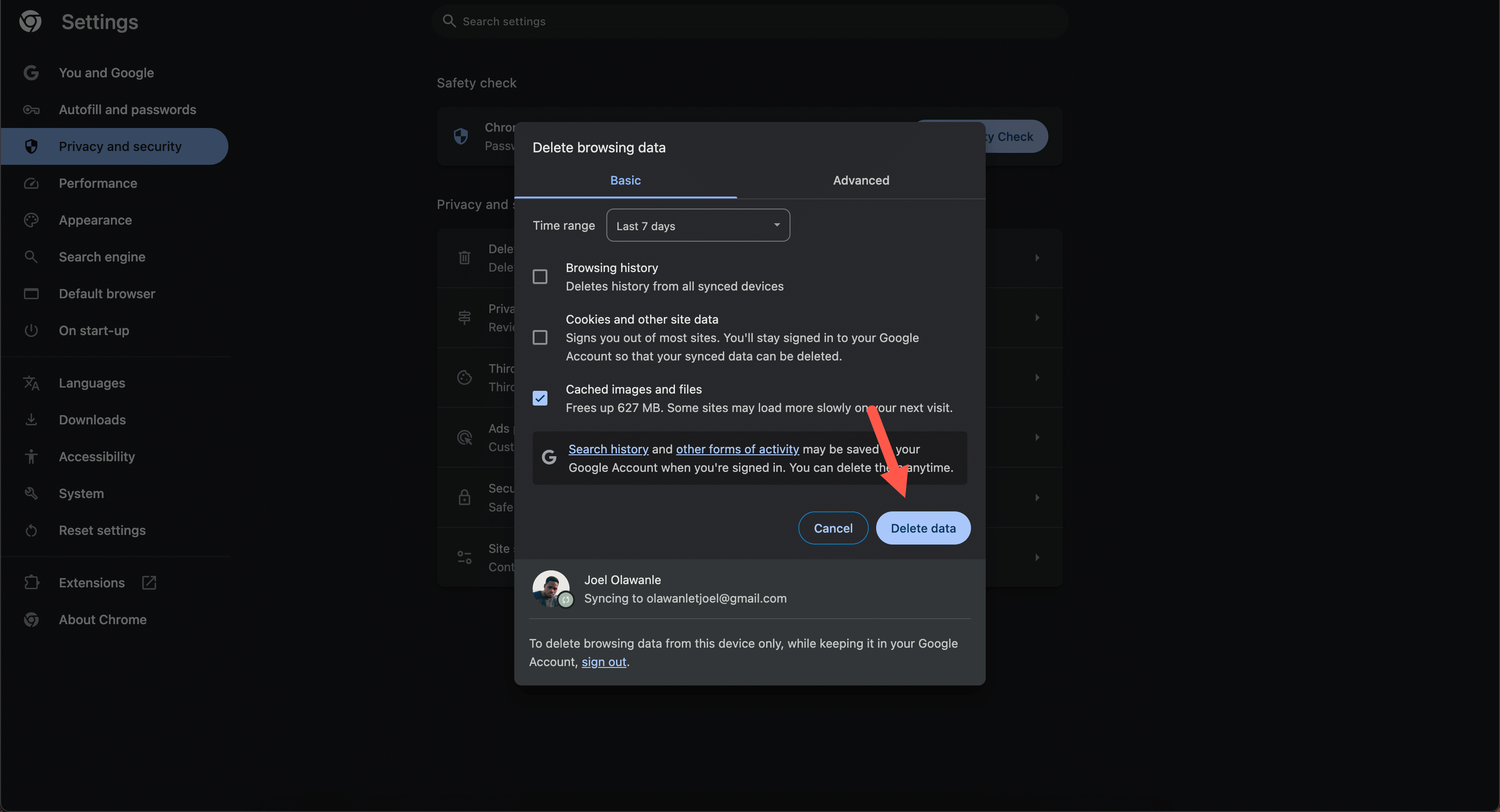Click the Safety check shield icon
Screen dimensions: 1500x812
(460, 136)
